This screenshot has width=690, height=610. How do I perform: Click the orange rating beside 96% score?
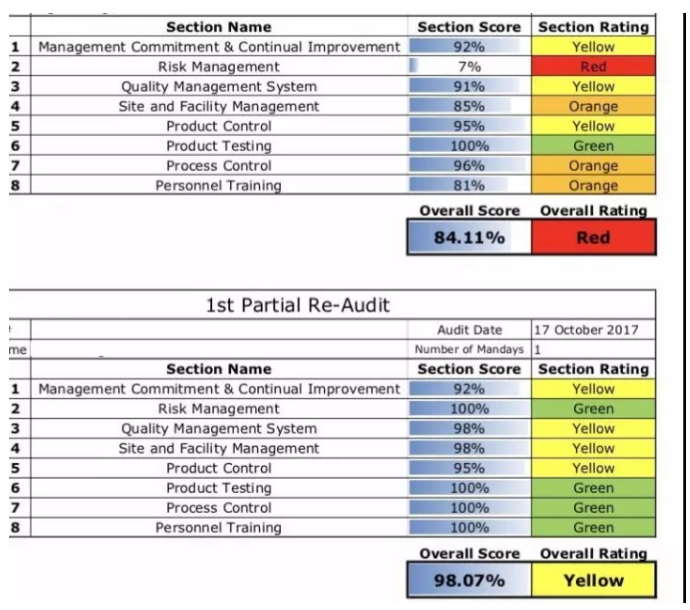point(593,166)
